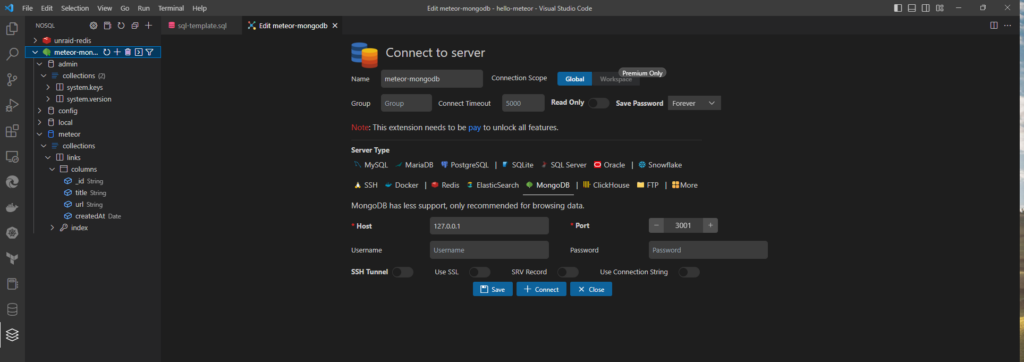This screenshot has height=362, width=1024.
Task: Collapse all in NoSQL panel
Action: pyautogui.click(x=135, y=25)
